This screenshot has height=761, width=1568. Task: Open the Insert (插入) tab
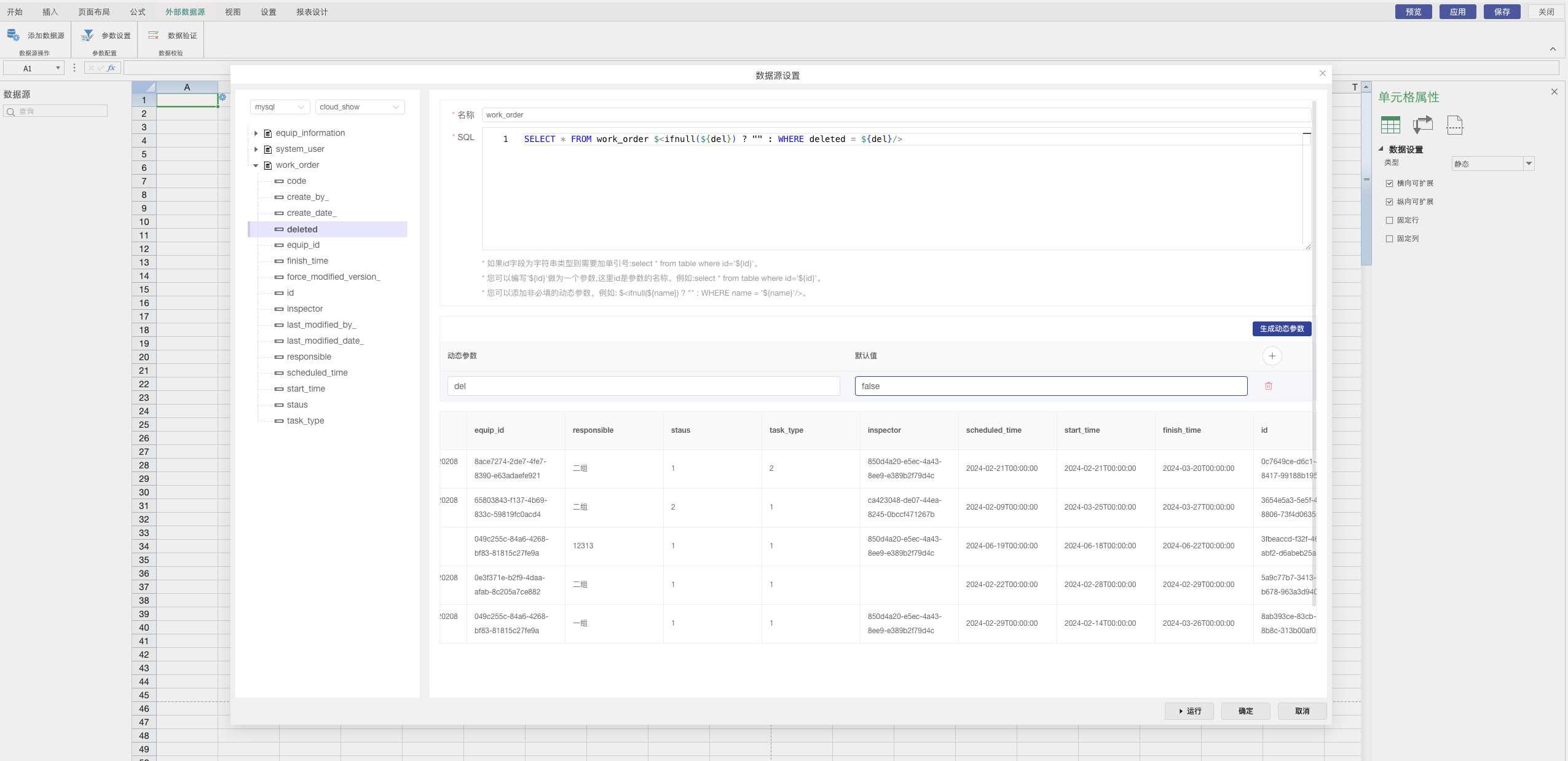[50, 12]
